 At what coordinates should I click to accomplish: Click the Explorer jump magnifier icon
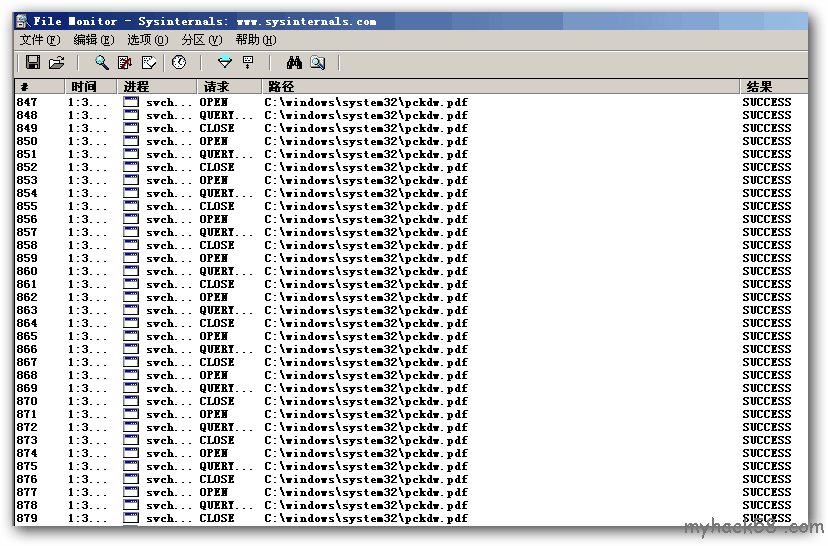(x=317, y=63)
